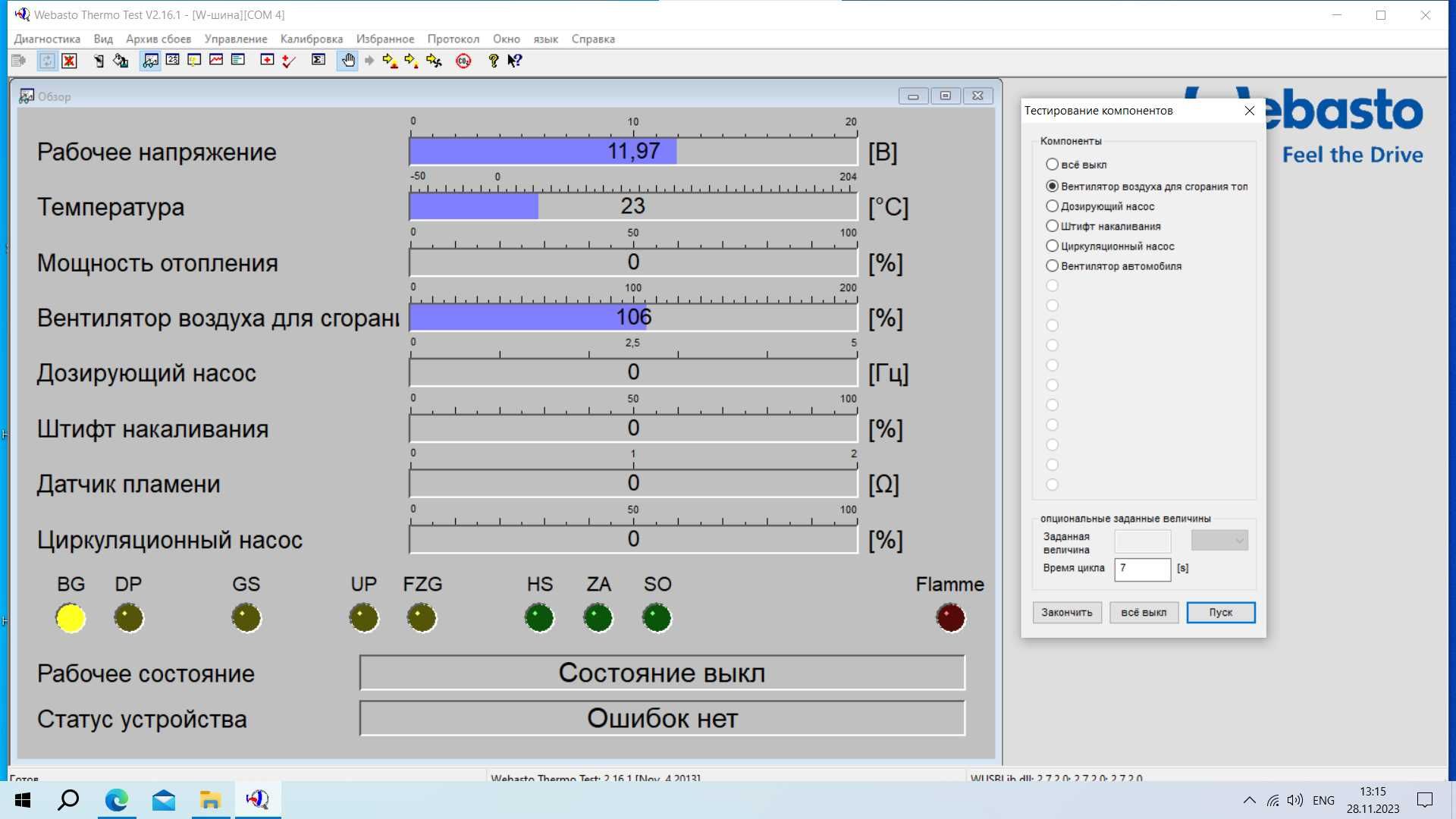Click the 'всё выкл' button at bottom
The width and height of the screenshot is (1456, 819).
point(1144,613)
